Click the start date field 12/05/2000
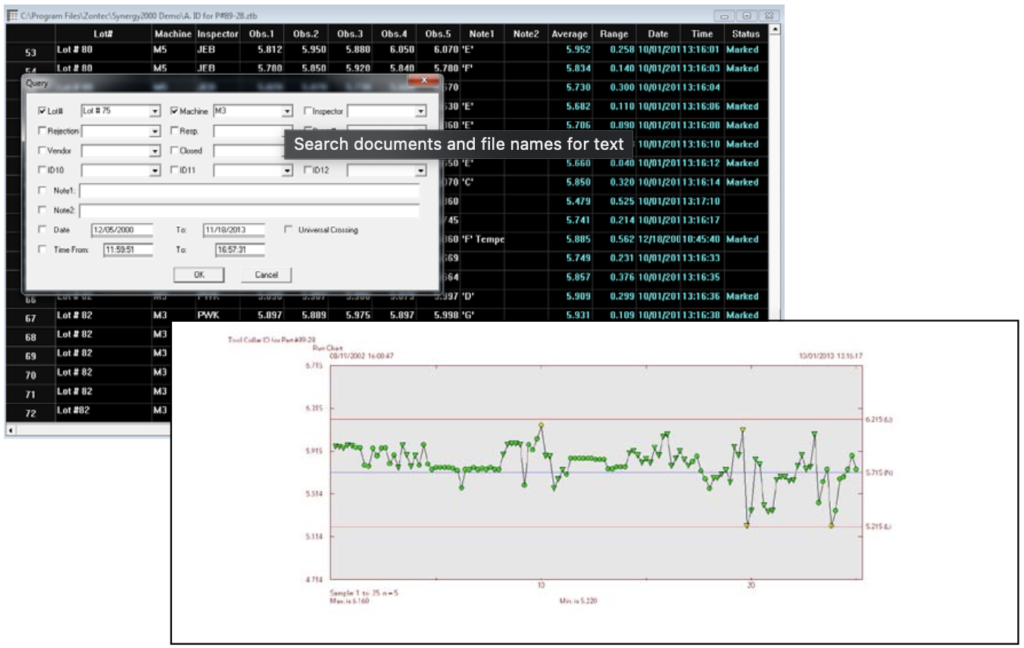 pos(122,230)
